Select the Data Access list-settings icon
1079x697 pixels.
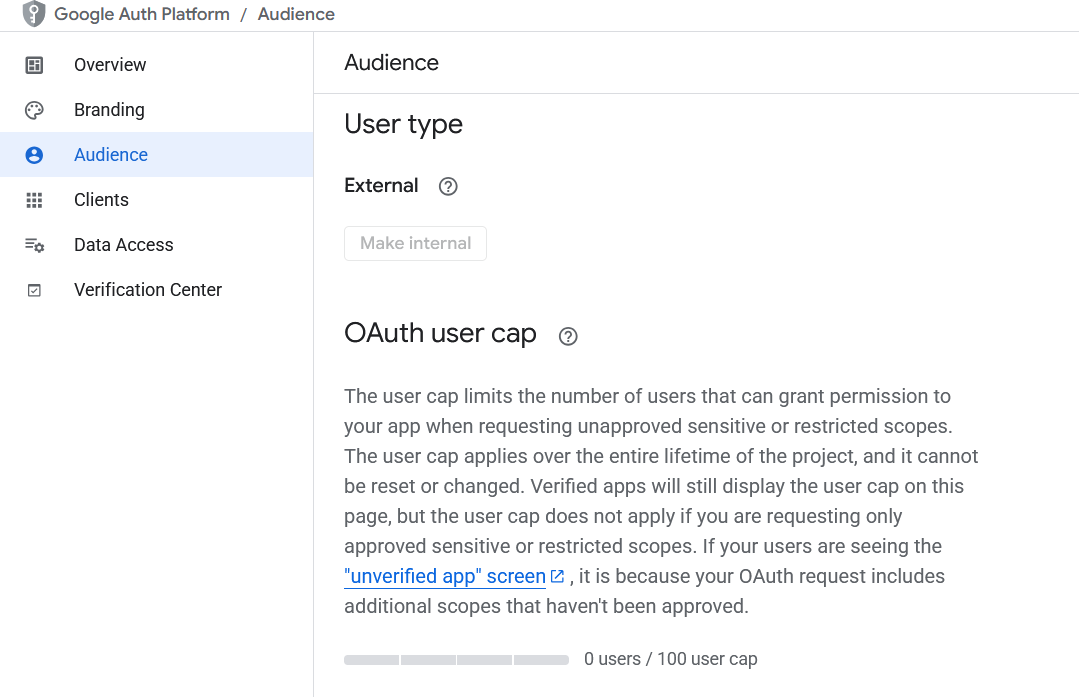tap(34, 245)
